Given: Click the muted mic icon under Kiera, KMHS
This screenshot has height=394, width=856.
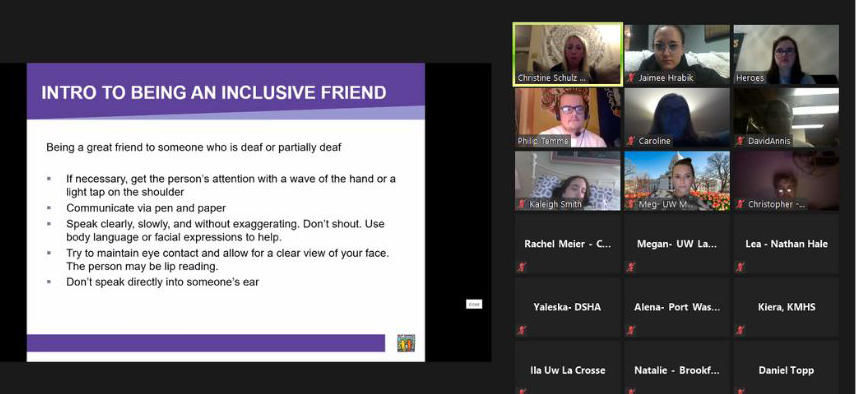Looking at the screenshot, I should 740,330.
